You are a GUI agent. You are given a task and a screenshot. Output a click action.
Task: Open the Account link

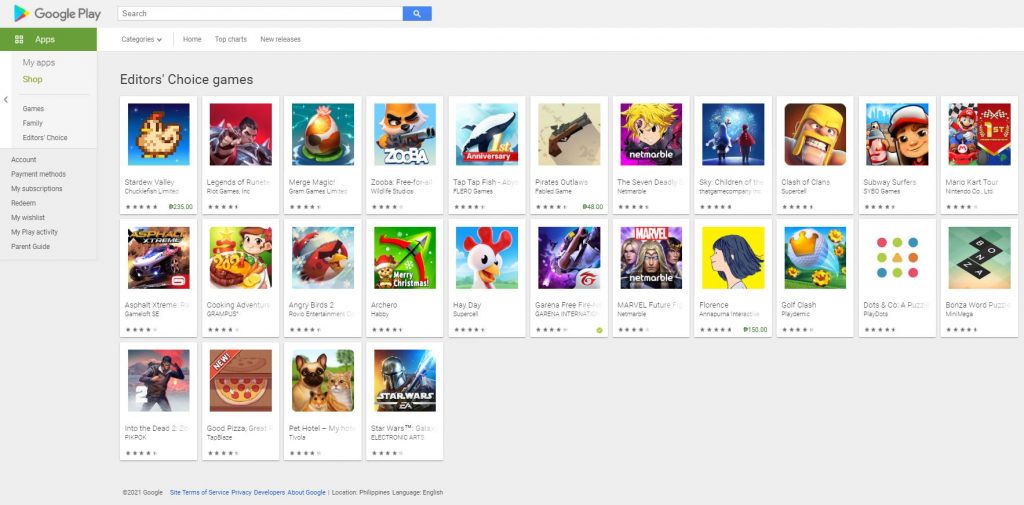(24, 159)
